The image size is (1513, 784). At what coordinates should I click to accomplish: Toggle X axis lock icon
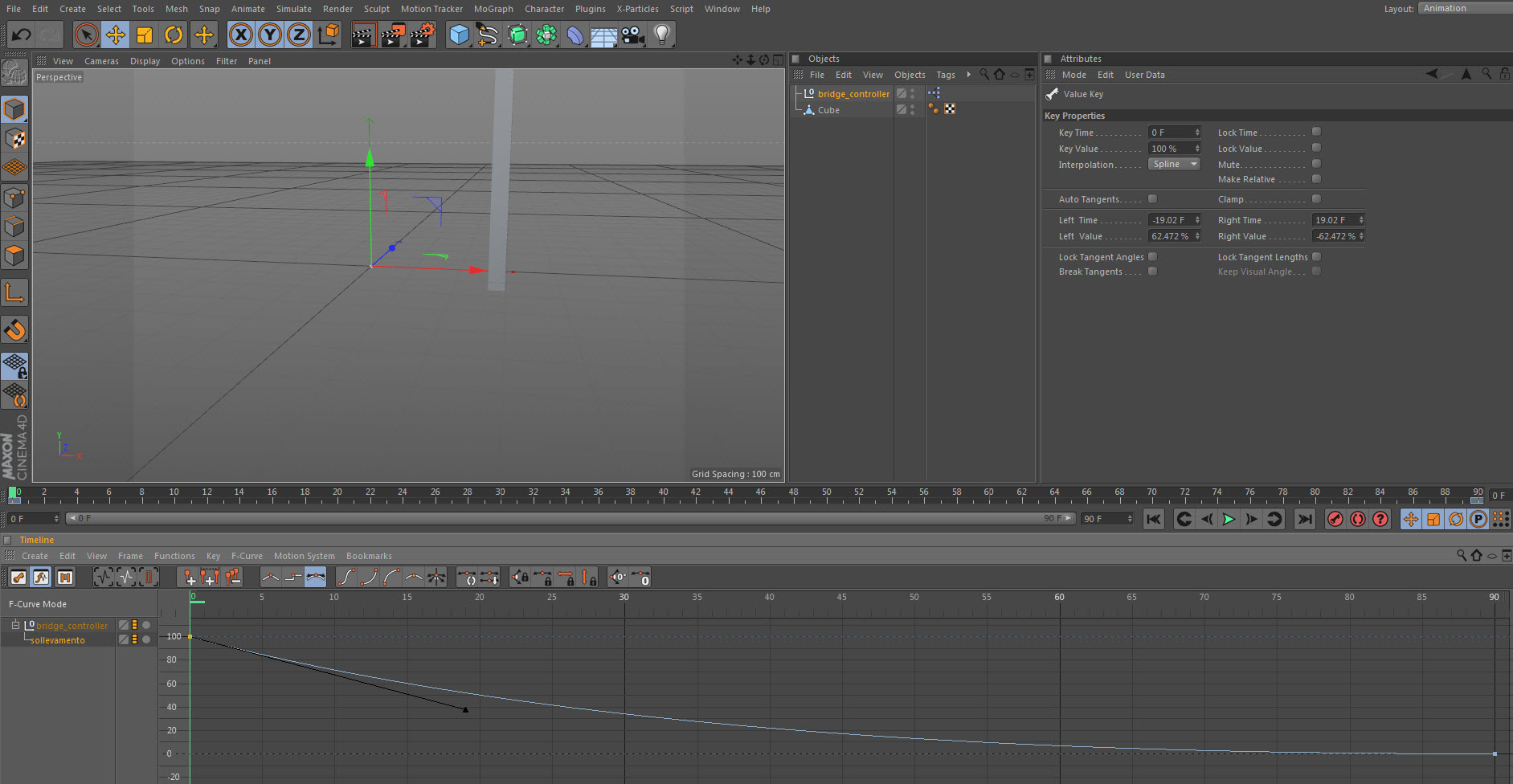point(240,35)
